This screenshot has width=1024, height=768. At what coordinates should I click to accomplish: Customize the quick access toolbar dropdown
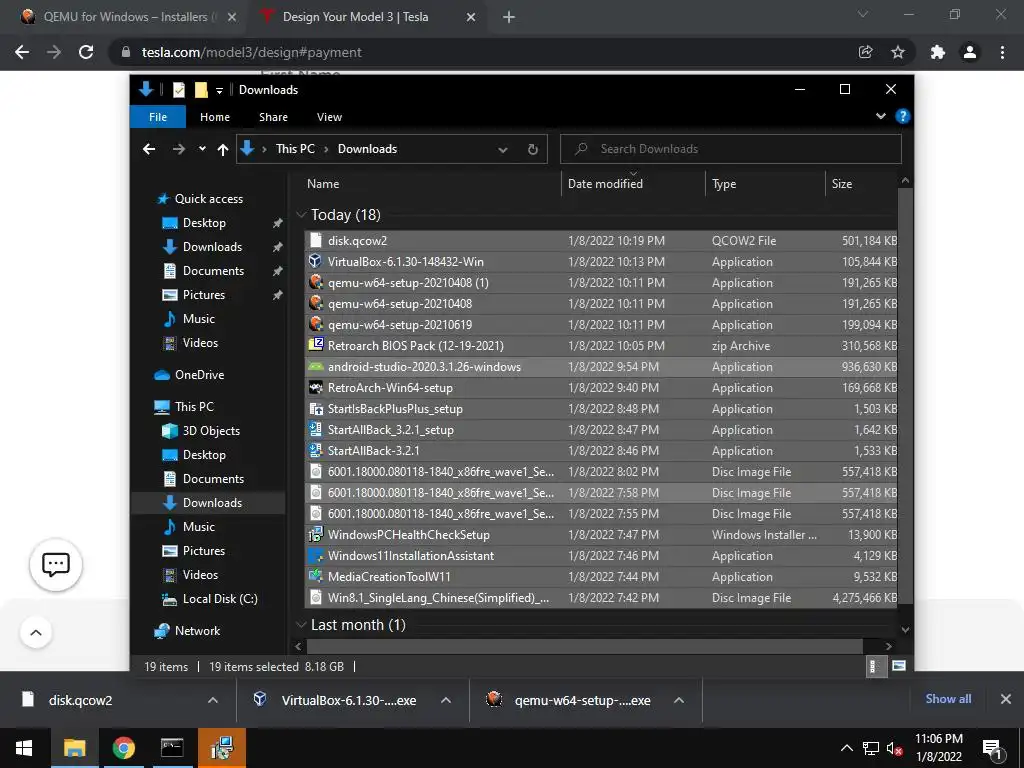[219, 91]
